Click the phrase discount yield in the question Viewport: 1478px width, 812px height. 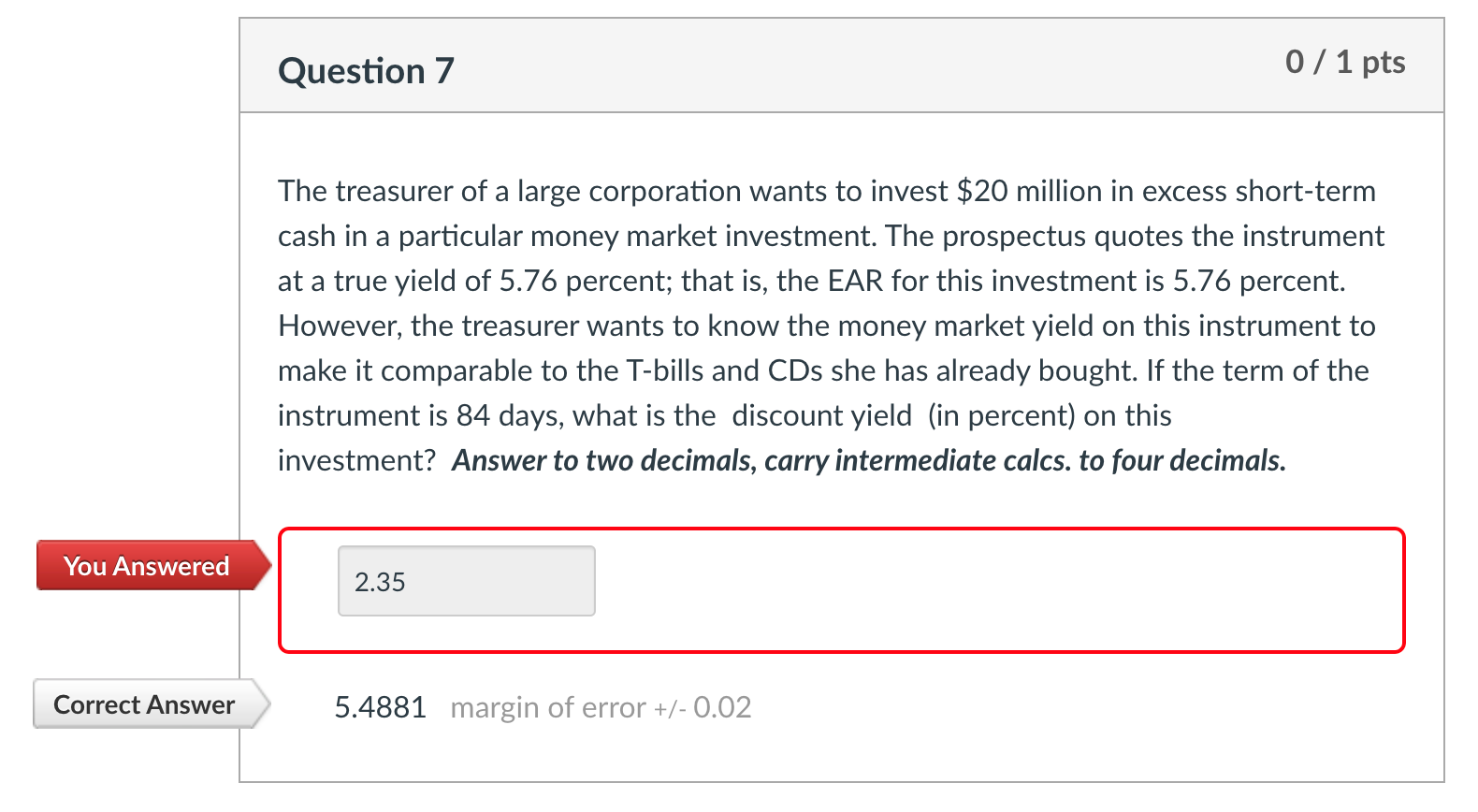[820, 415]
